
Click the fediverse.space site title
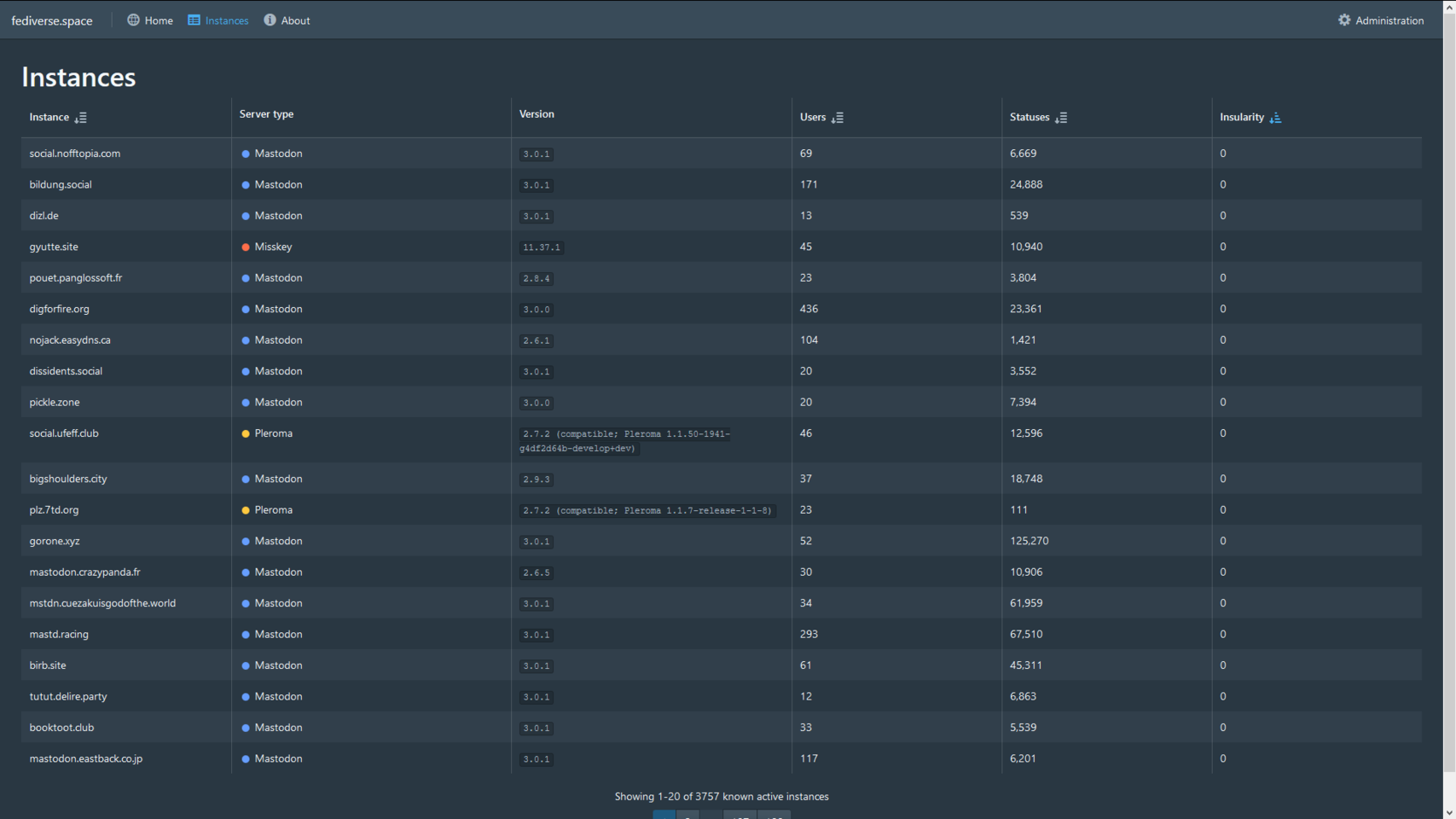[52, 20]
